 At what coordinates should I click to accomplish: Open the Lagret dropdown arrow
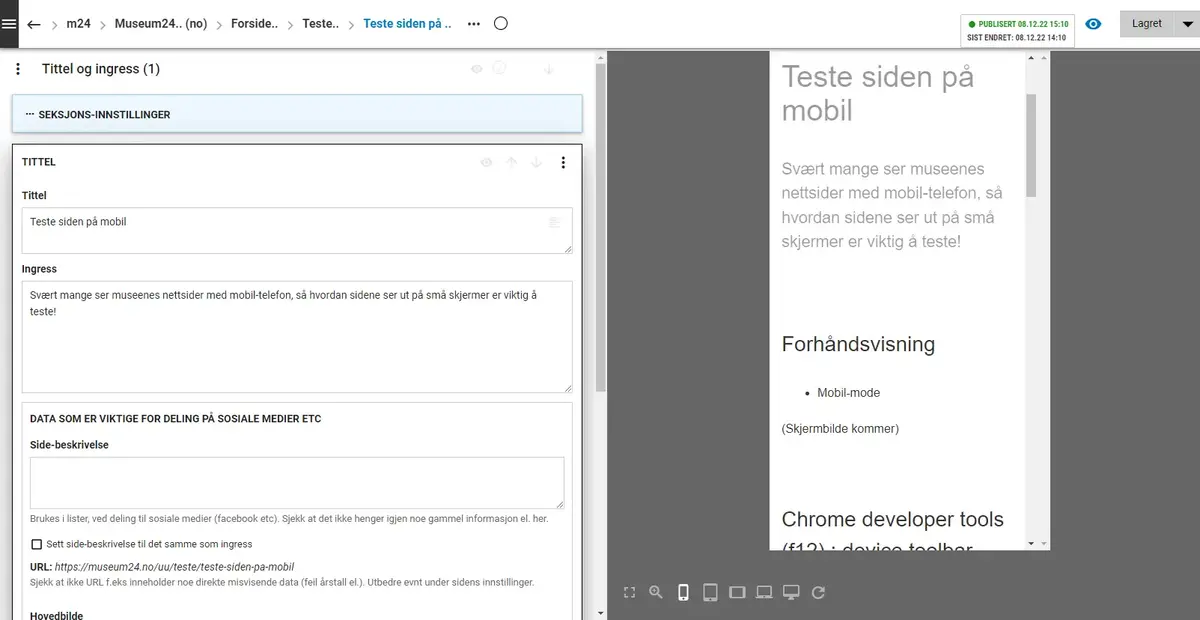click(1183, 24)
